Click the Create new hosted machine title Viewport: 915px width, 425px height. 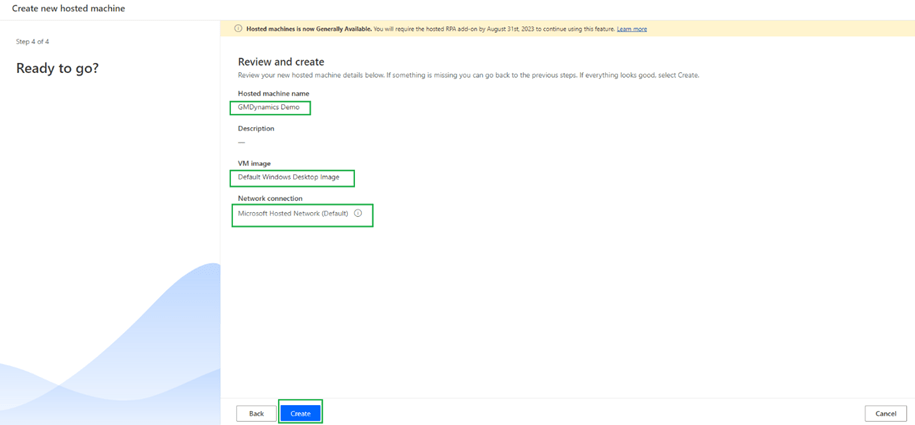(68, 8)
